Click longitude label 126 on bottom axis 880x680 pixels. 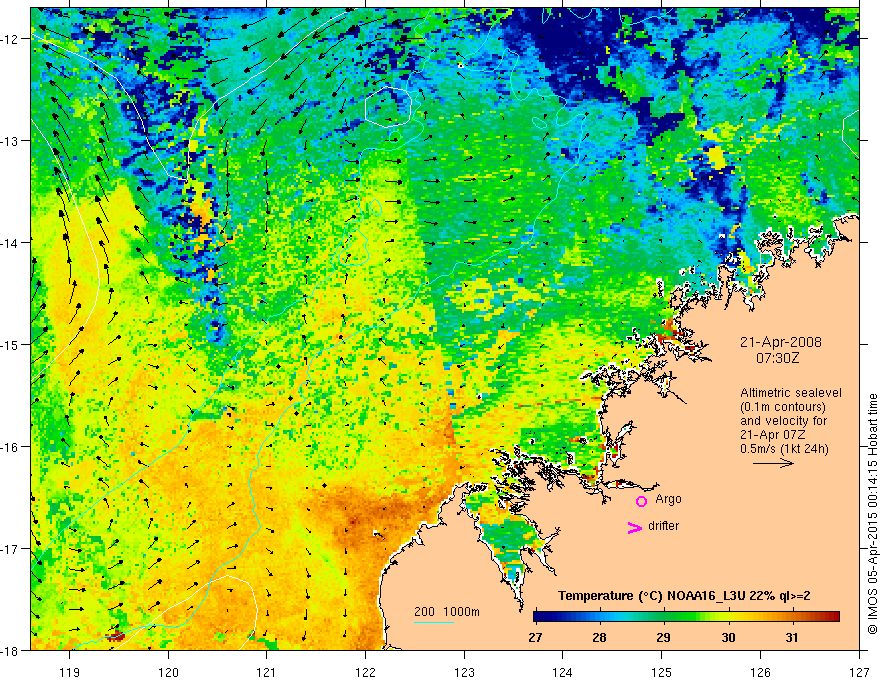pyautogui.click(x=760, y=672)
